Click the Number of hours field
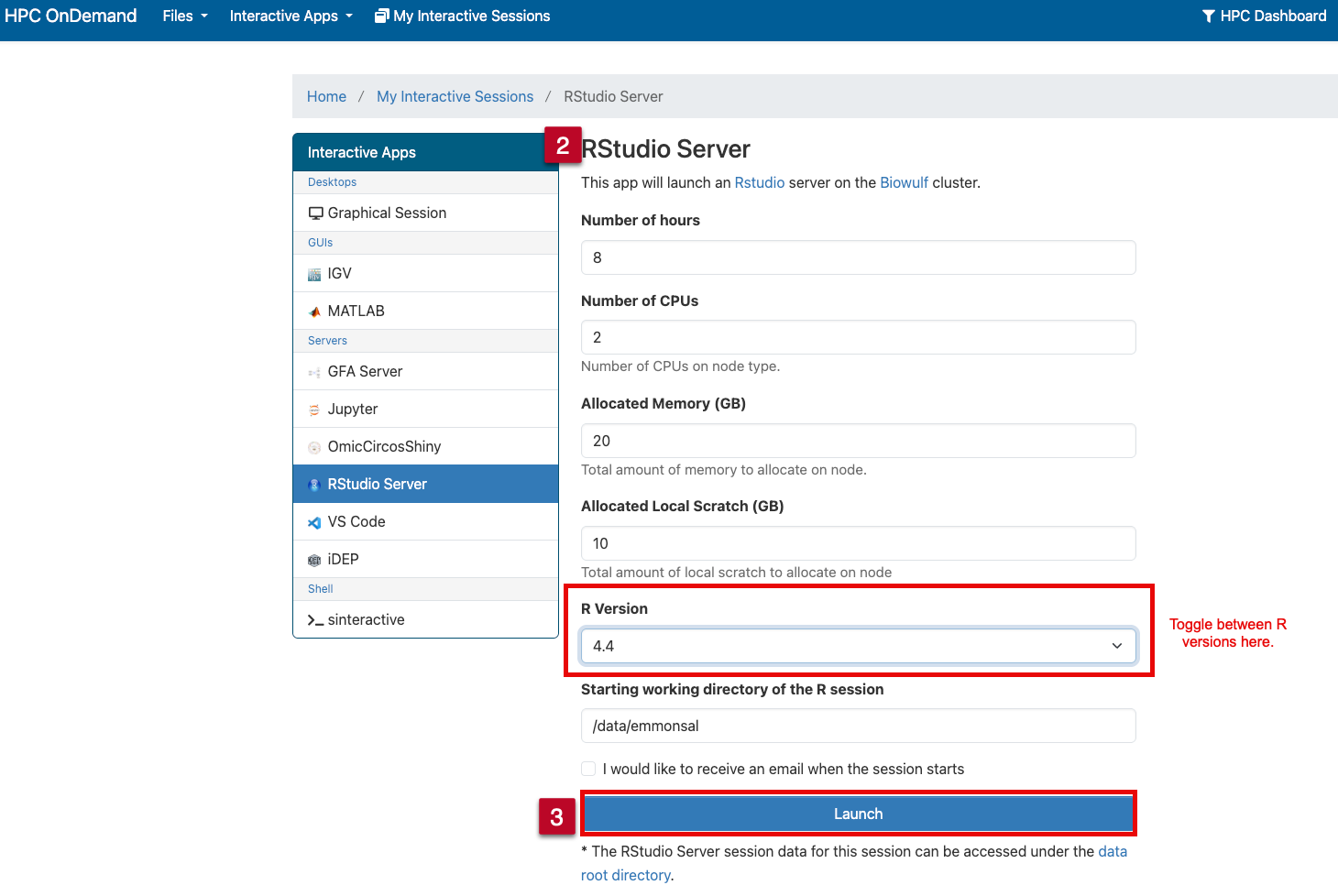The width and height of the screenshot is (1338, 896). (858, 257)
